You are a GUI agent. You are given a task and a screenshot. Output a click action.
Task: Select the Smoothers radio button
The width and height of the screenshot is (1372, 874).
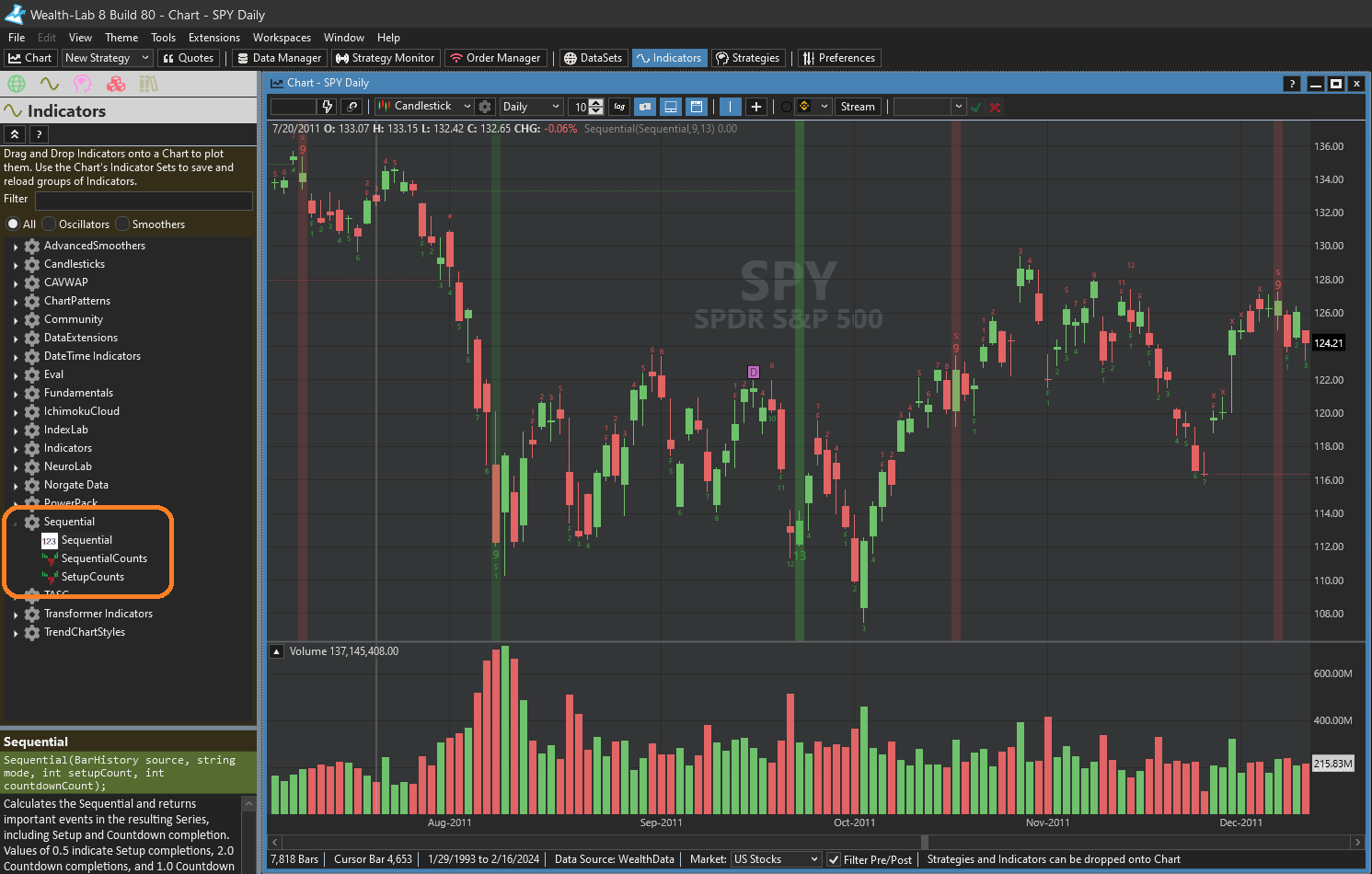click(x=122, y=224)
